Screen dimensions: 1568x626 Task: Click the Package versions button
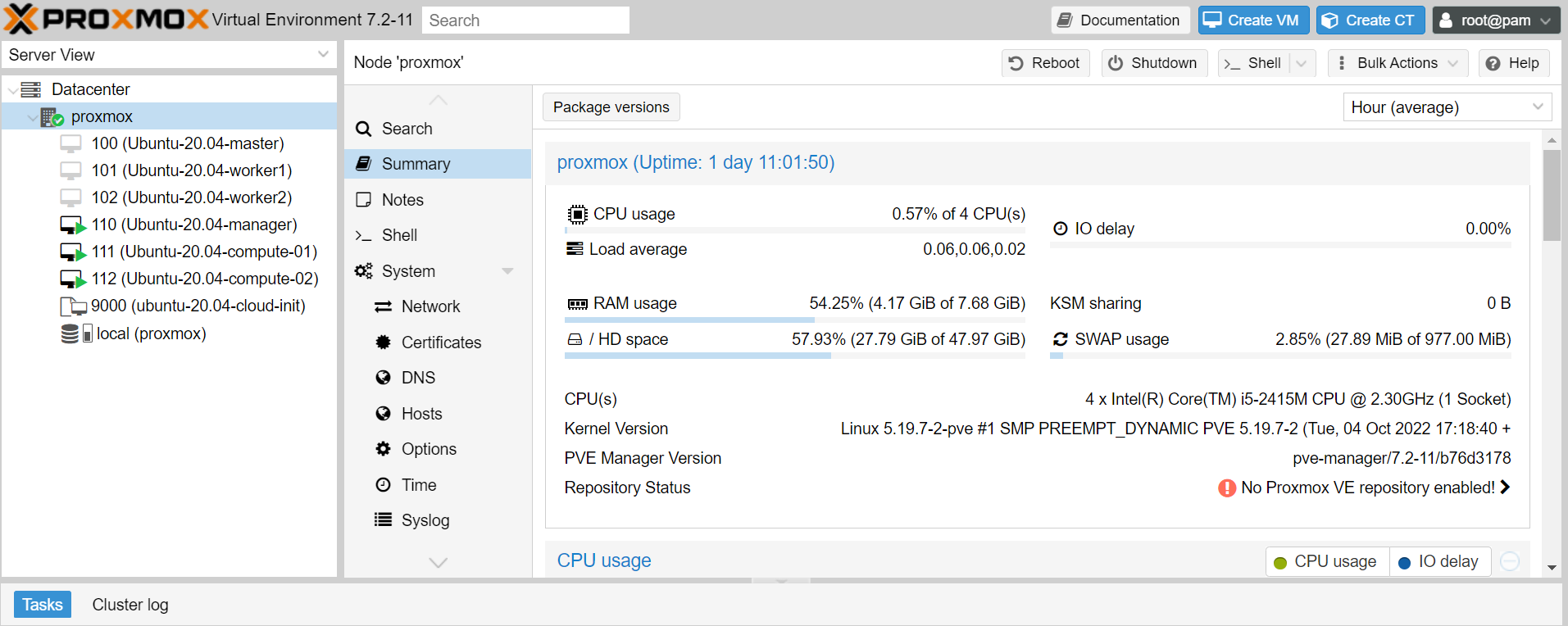611,107
